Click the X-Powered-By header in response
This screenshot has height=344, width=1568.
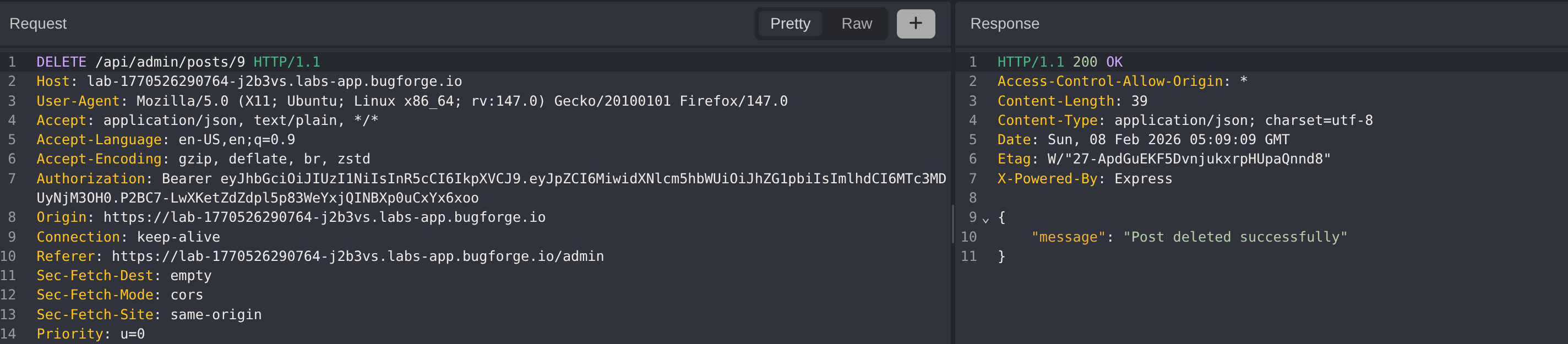(1047, 178)
